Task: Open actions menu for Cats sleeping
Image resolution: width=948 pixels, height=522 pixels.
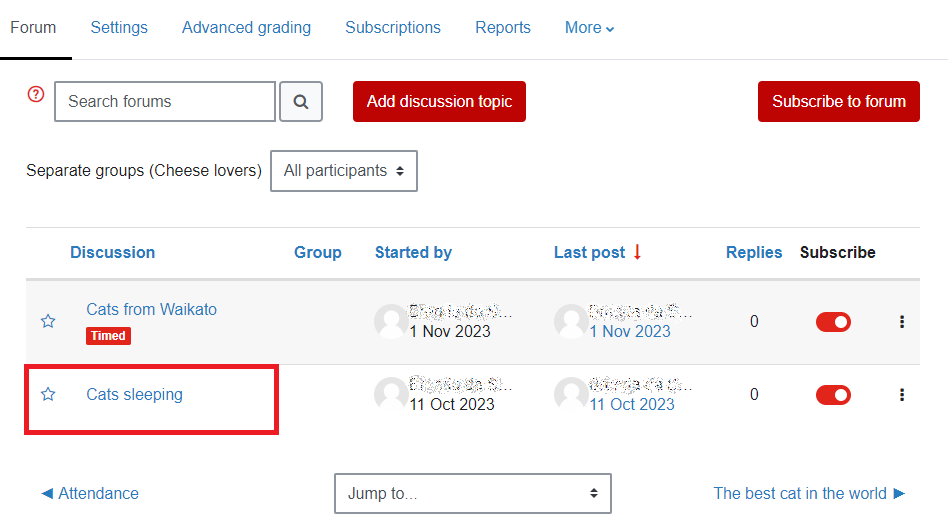Action: click(x=902, y=395)
